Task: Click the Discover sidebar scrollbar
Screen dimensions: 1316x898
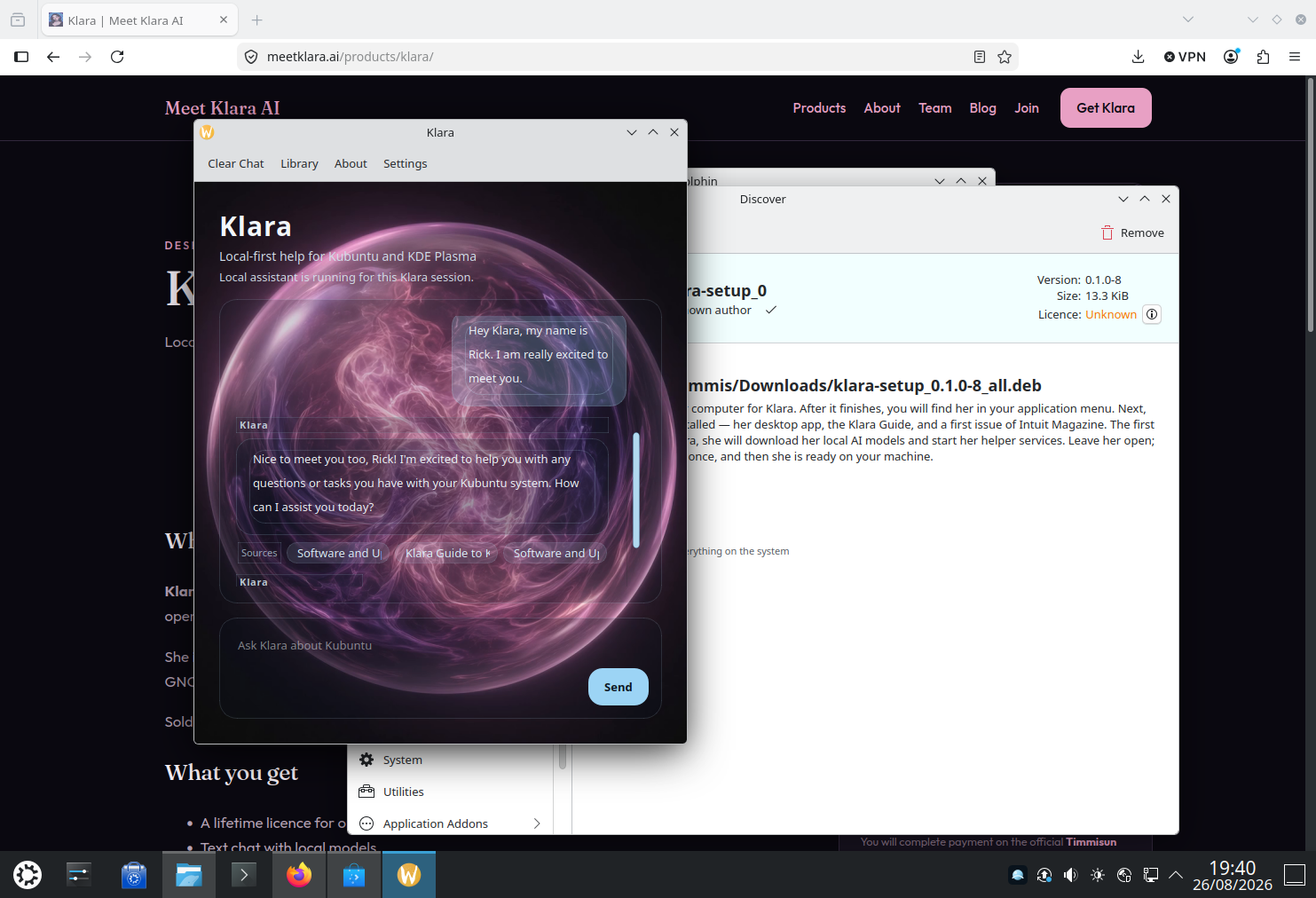Action: [563, 756]
